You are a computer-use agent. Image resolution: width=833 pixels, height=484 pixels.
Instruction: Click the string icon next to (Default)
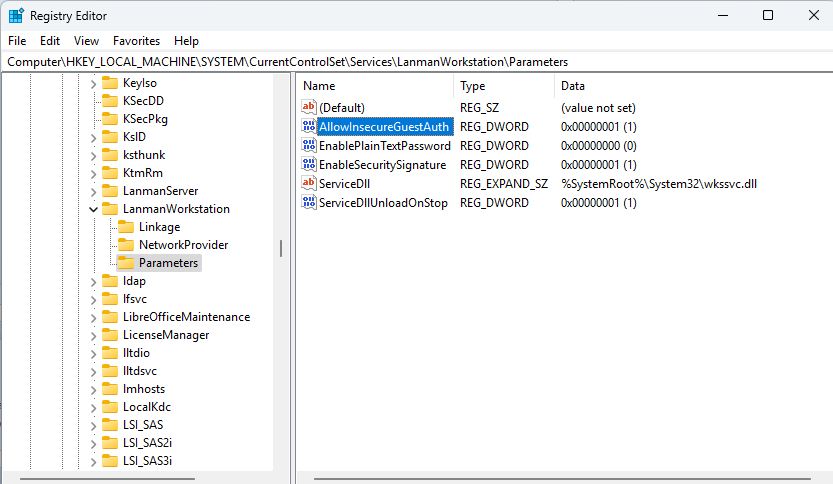tap(308, 108)
